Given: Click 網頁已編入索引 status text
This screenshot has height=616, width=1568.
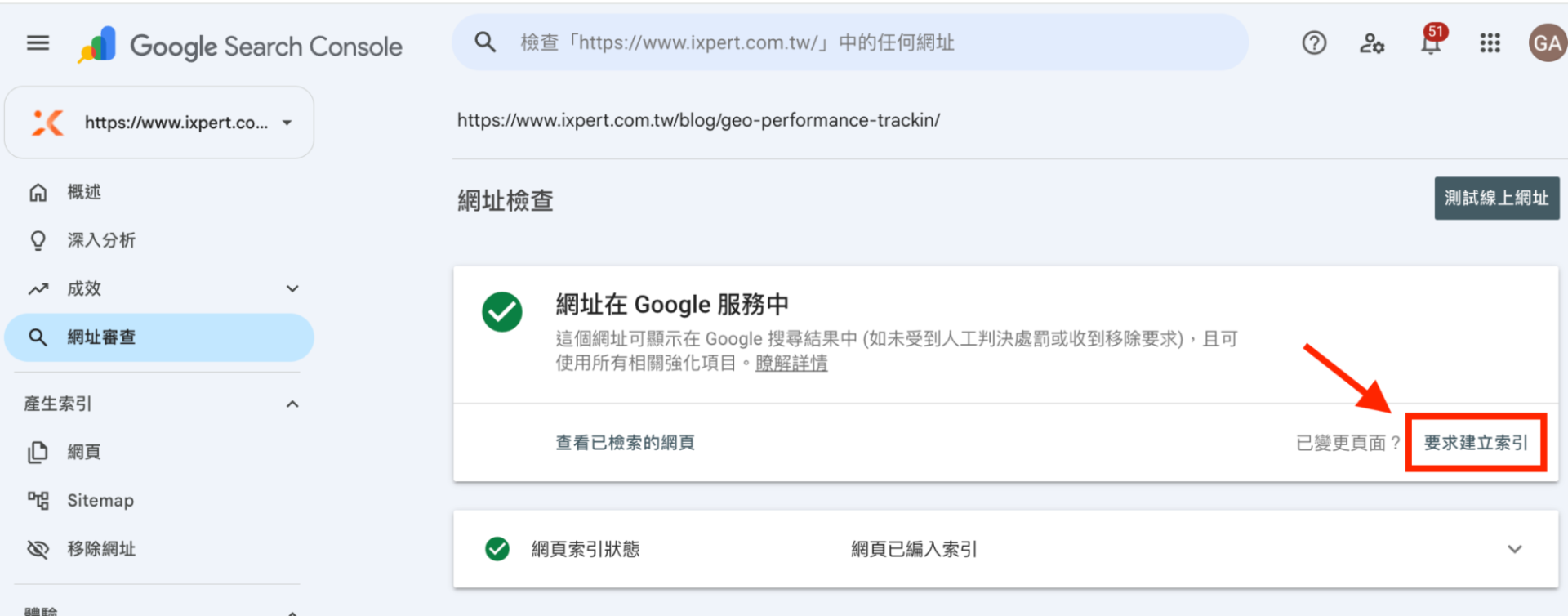Looking at the screenshot, I should click(914, 549).
